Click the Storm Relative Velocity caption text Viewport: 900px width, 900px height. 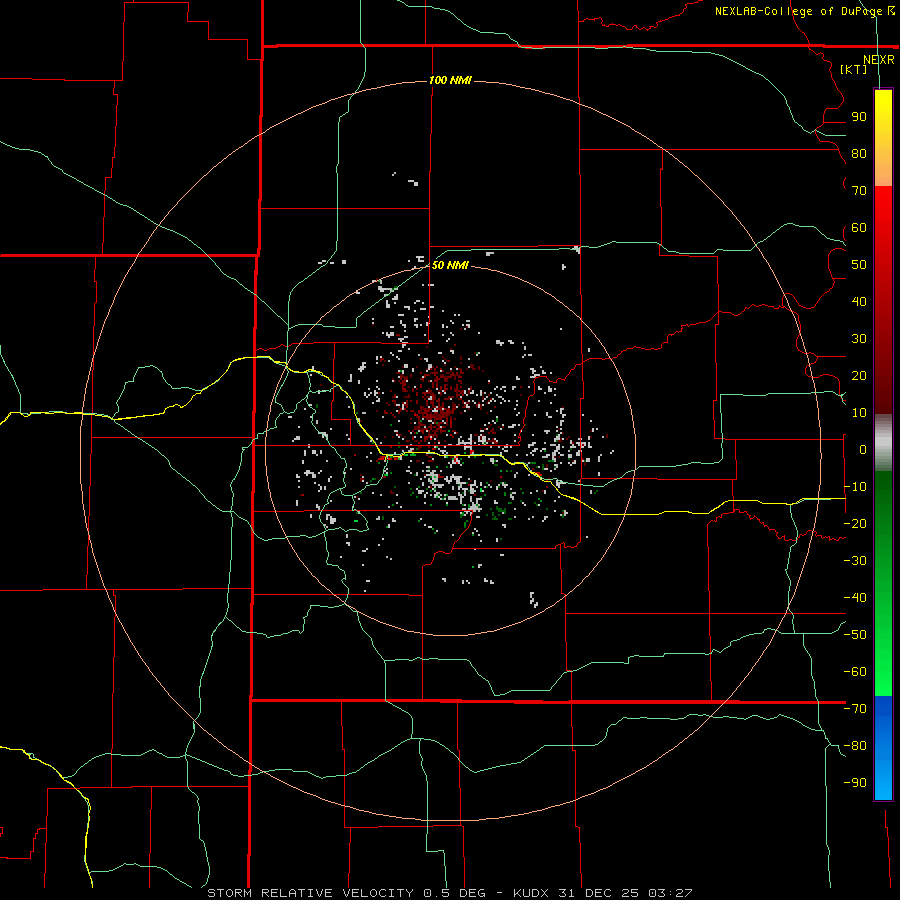coord(310,893)
